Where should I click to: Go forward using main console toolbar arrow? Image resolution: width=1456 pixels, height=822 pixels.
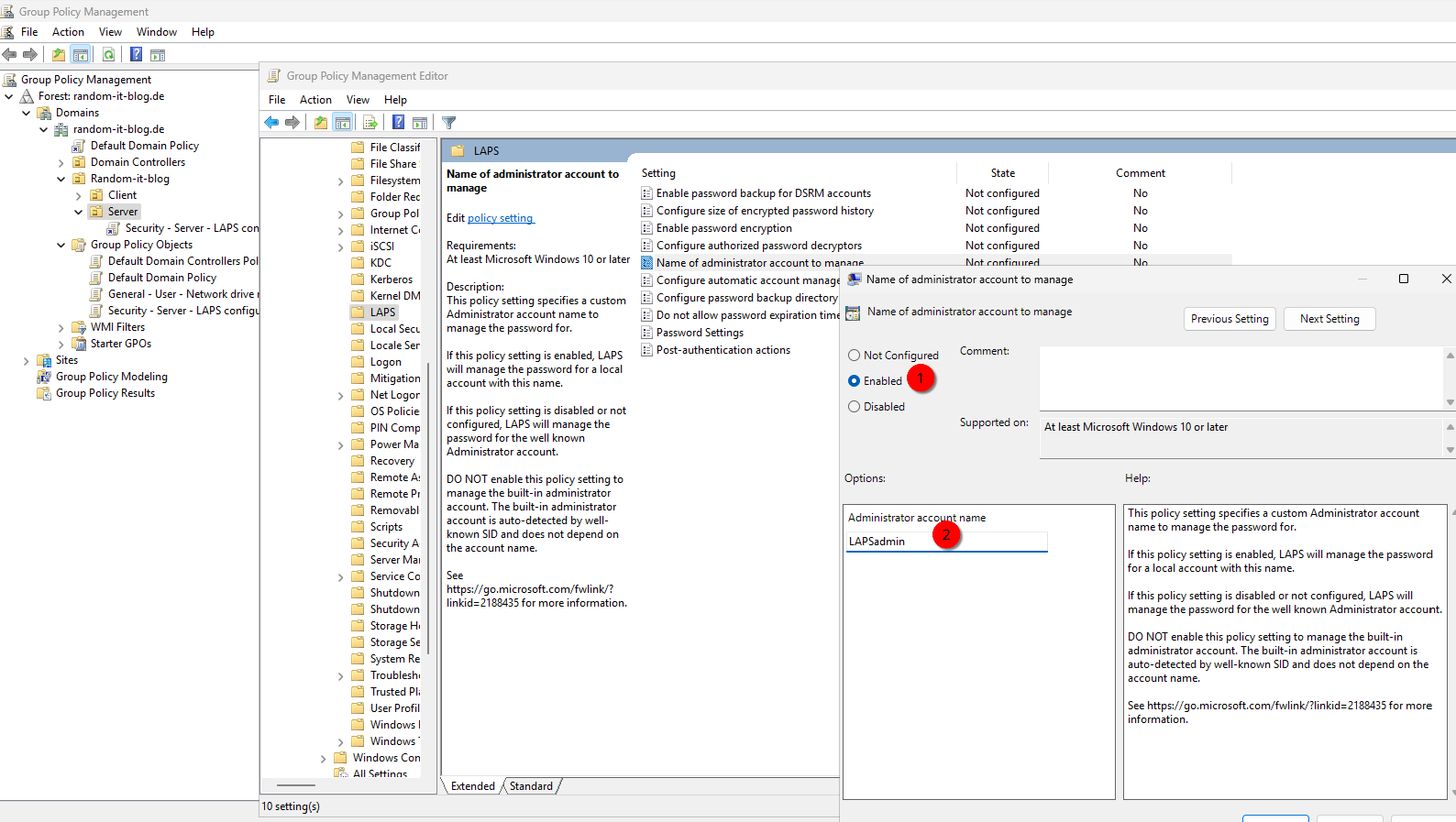[x=30, y=55]
